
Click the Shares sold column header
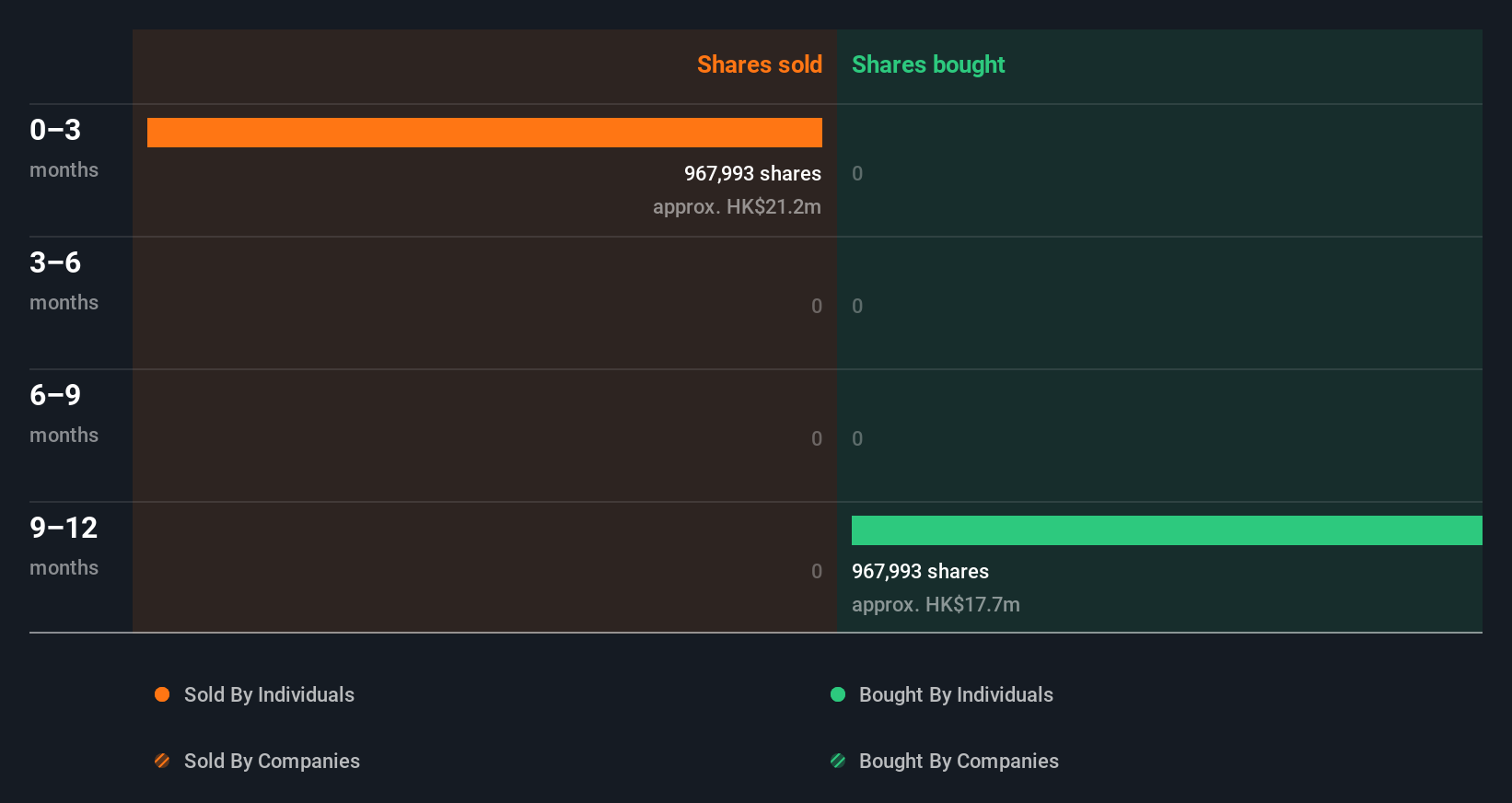760,64
